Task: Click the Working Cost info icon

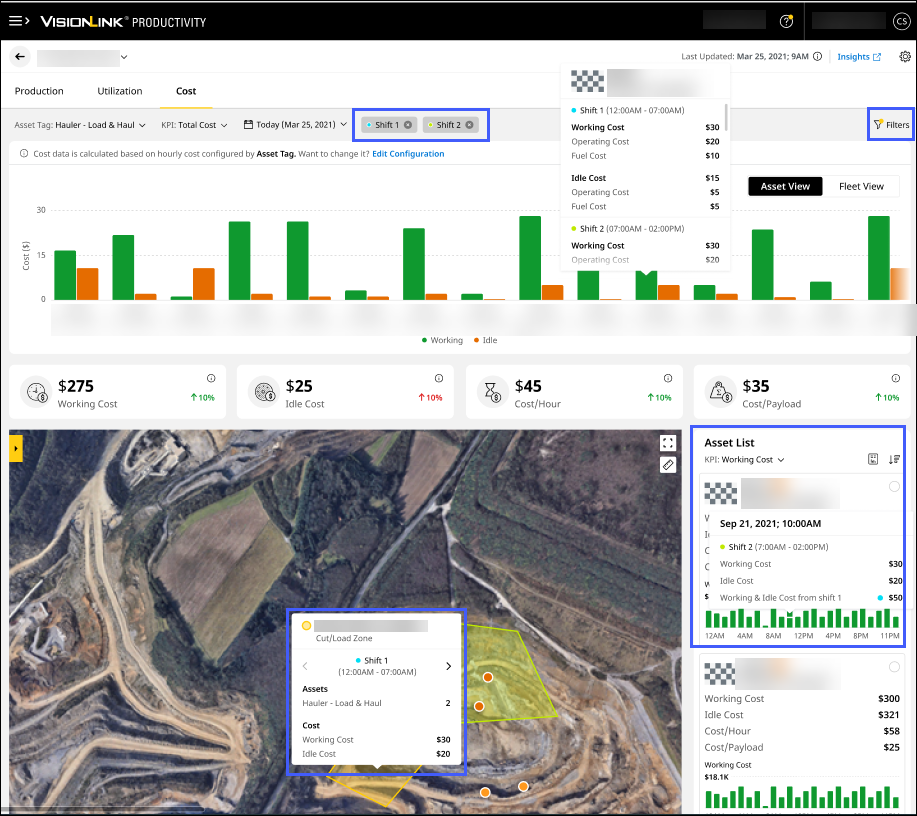Action: 211,379
